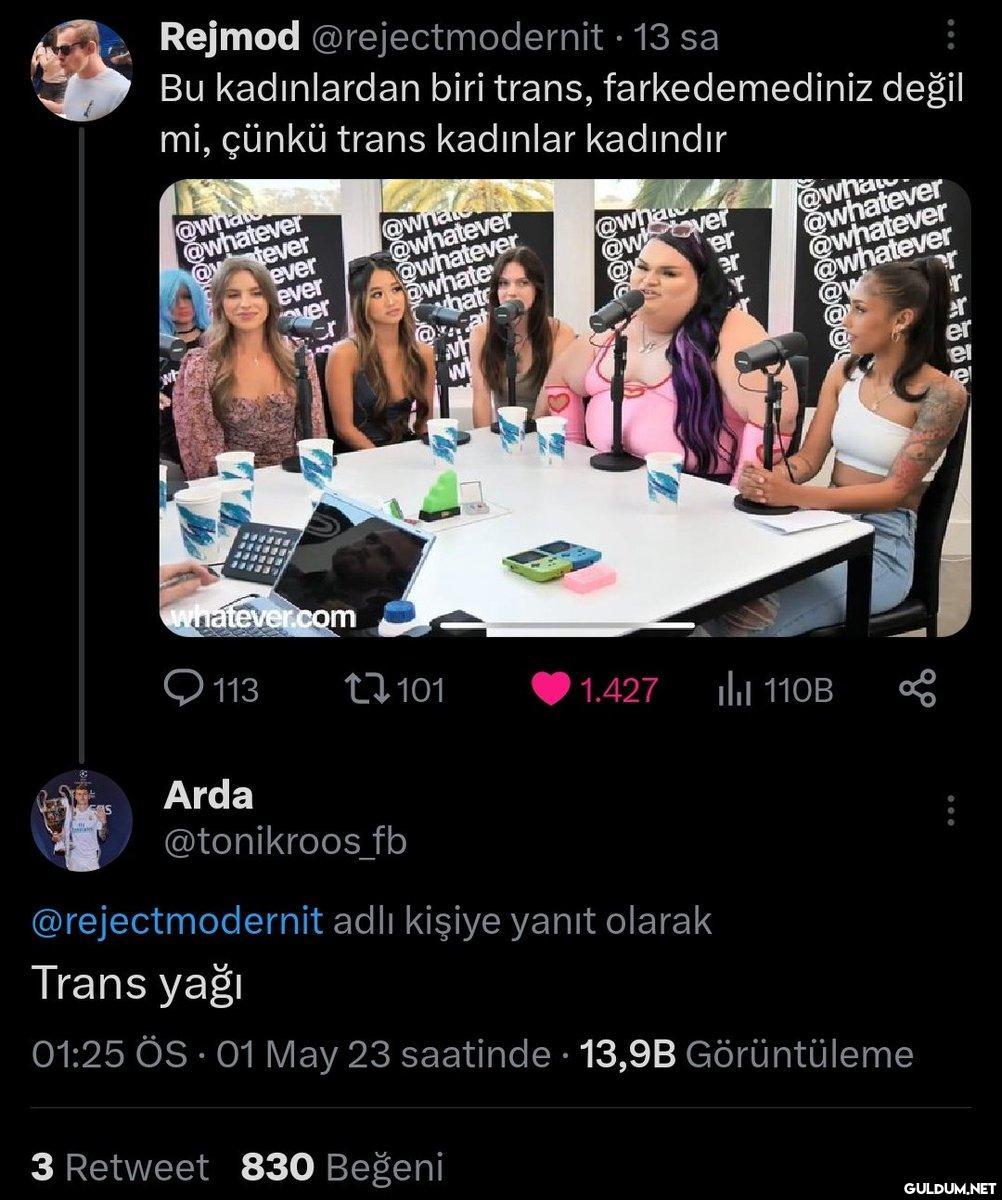This screenshot has height=1200, width=1002.
Task: Click the Arda display name
Action: point(208,796)
